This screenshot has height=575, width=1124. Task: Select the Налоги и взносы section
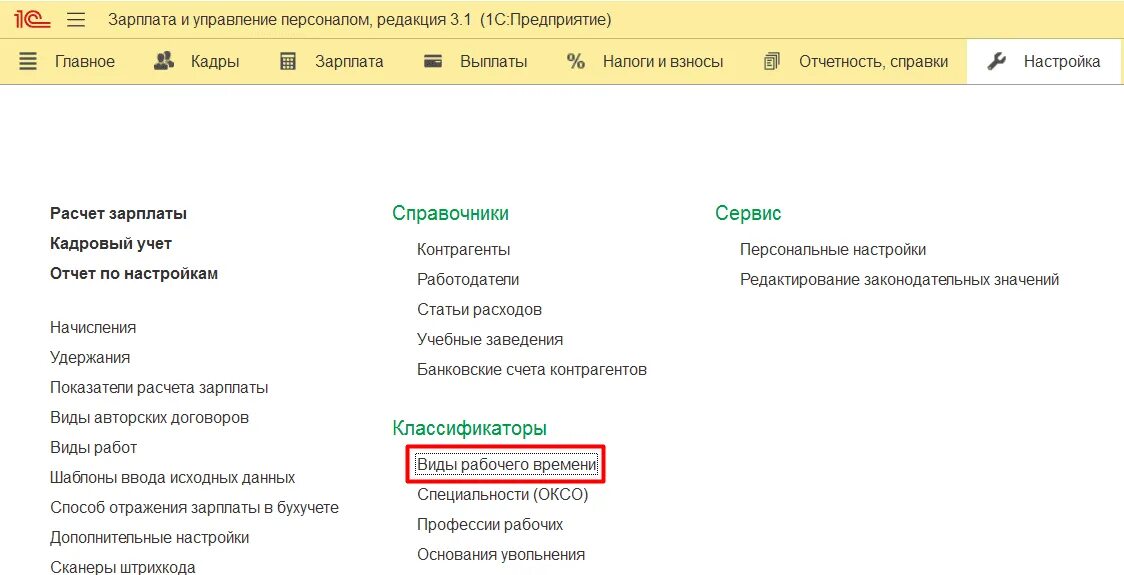tap(663, 62)
